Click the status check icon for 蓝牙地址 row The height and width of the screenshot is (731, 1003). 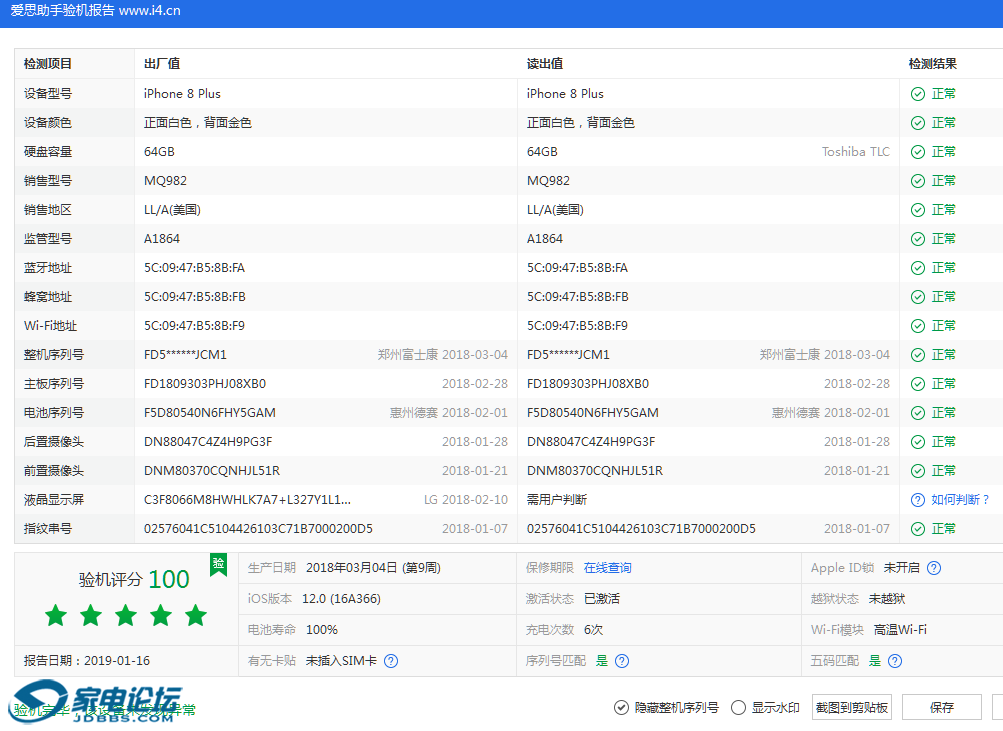[x=918, y=268]
